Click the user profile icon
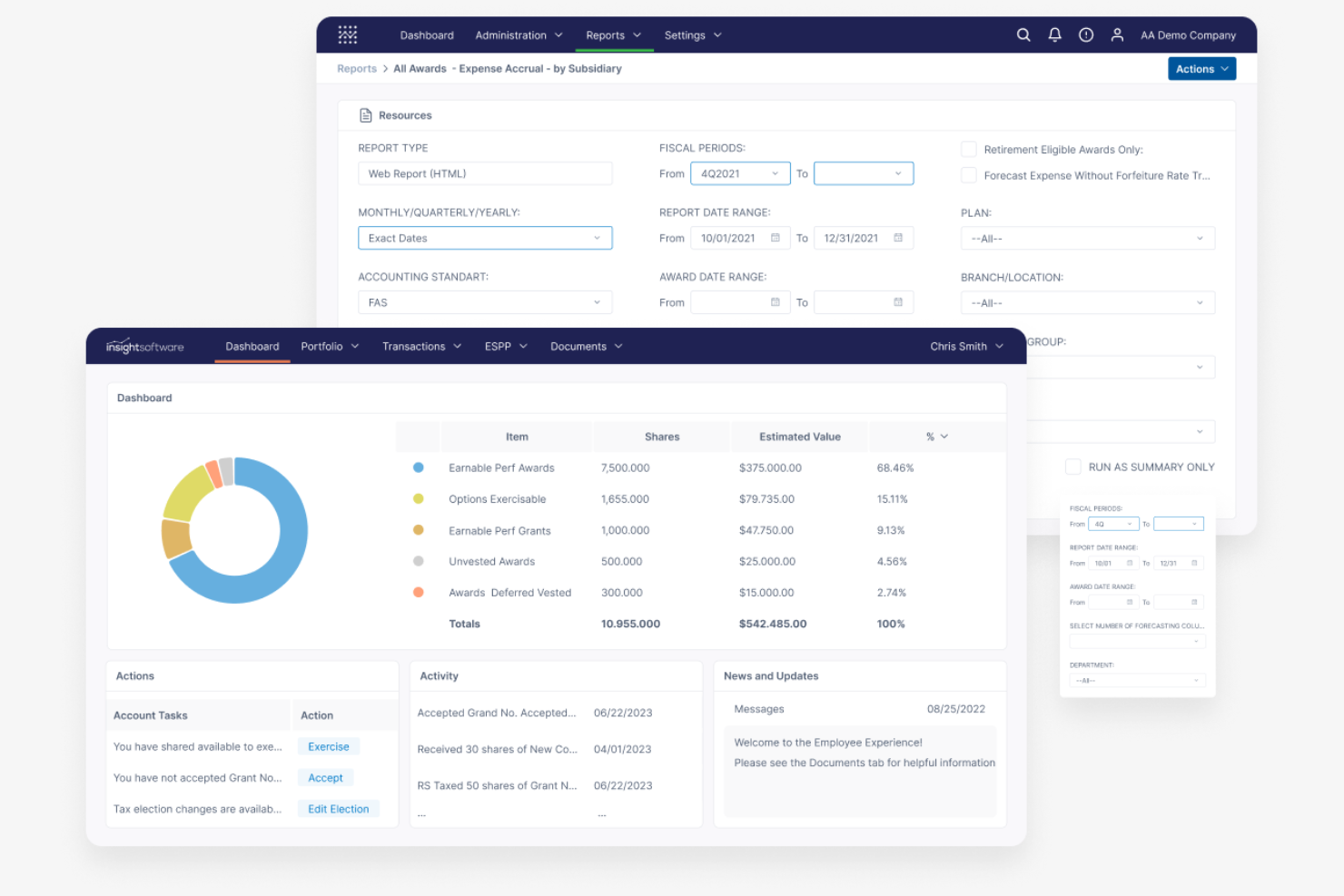 tap(1117, 34)
